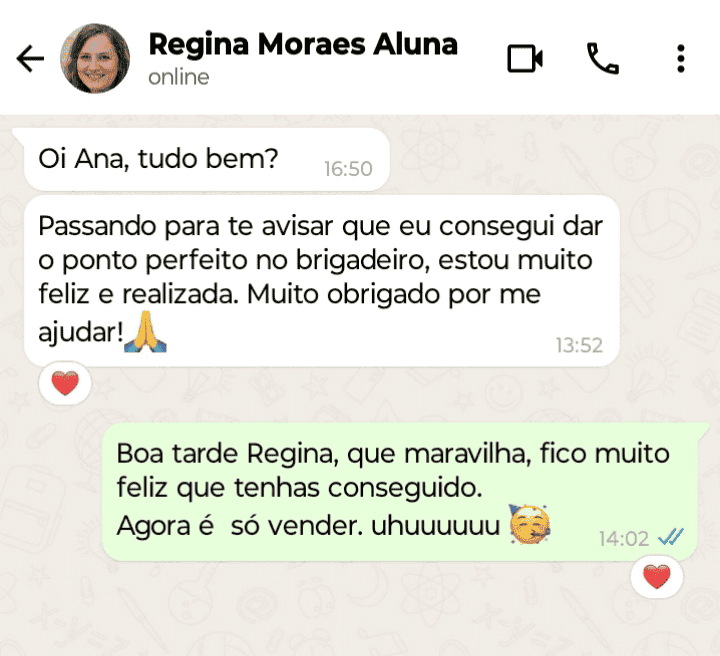Open contact info via Regina Moraes Aluna name

(303, 45)
